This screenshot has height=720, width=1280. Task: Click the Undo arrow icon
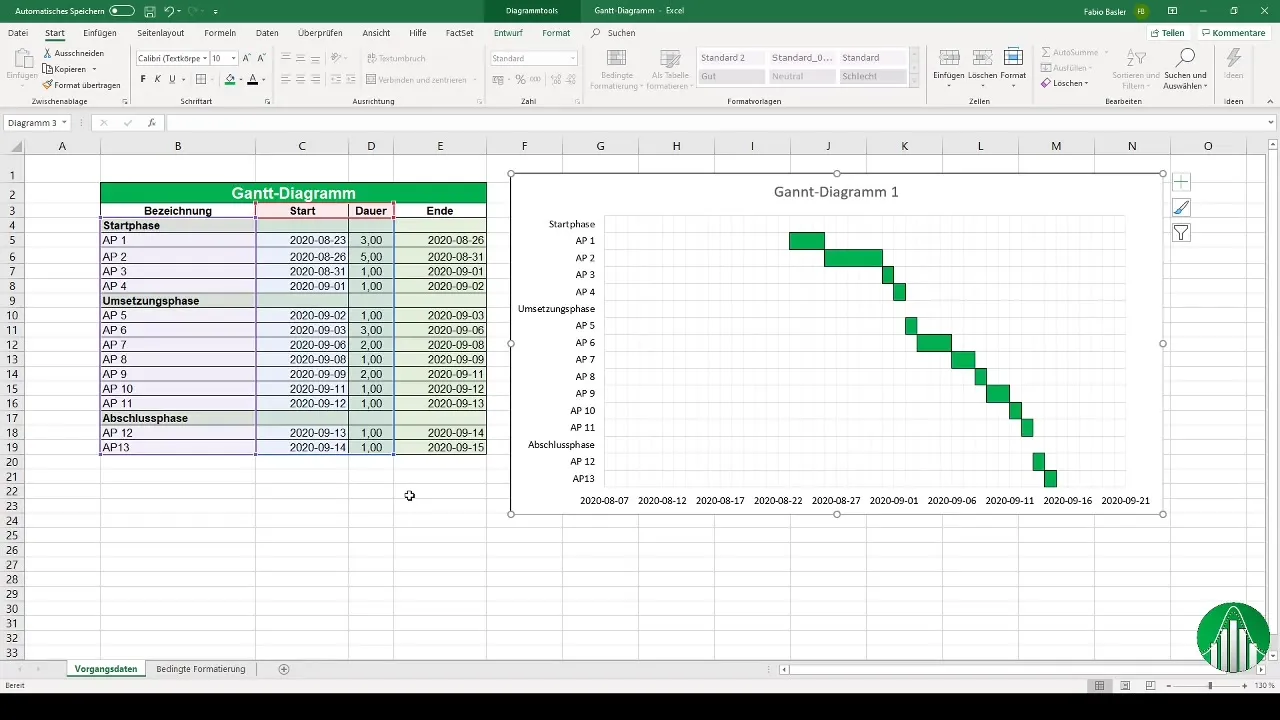coord(169,10)
